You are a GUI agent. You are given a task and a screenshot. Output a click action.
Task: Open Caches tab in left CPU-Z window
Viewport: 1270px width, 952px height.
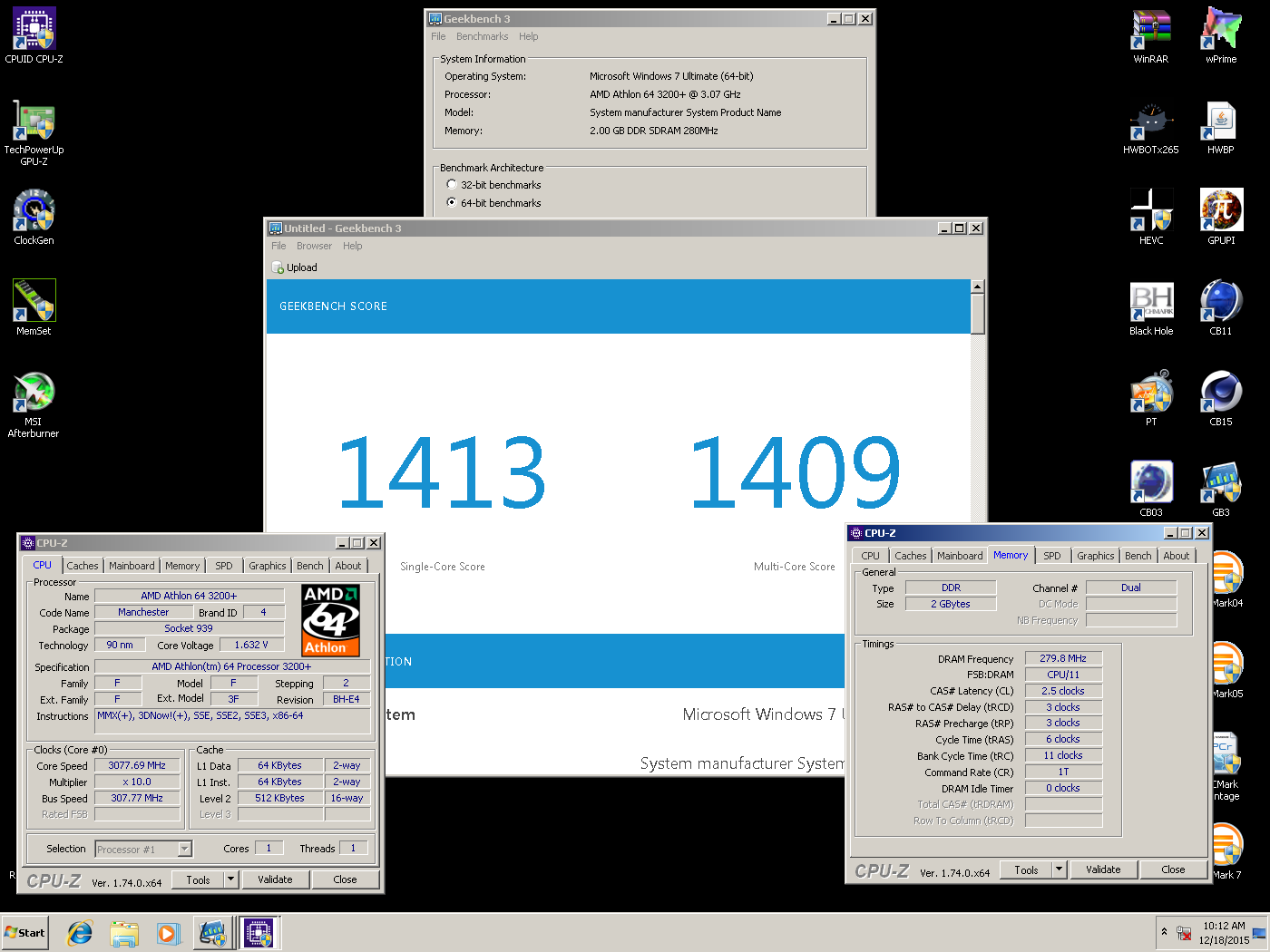pyautogui.click(x=83, y=566)
